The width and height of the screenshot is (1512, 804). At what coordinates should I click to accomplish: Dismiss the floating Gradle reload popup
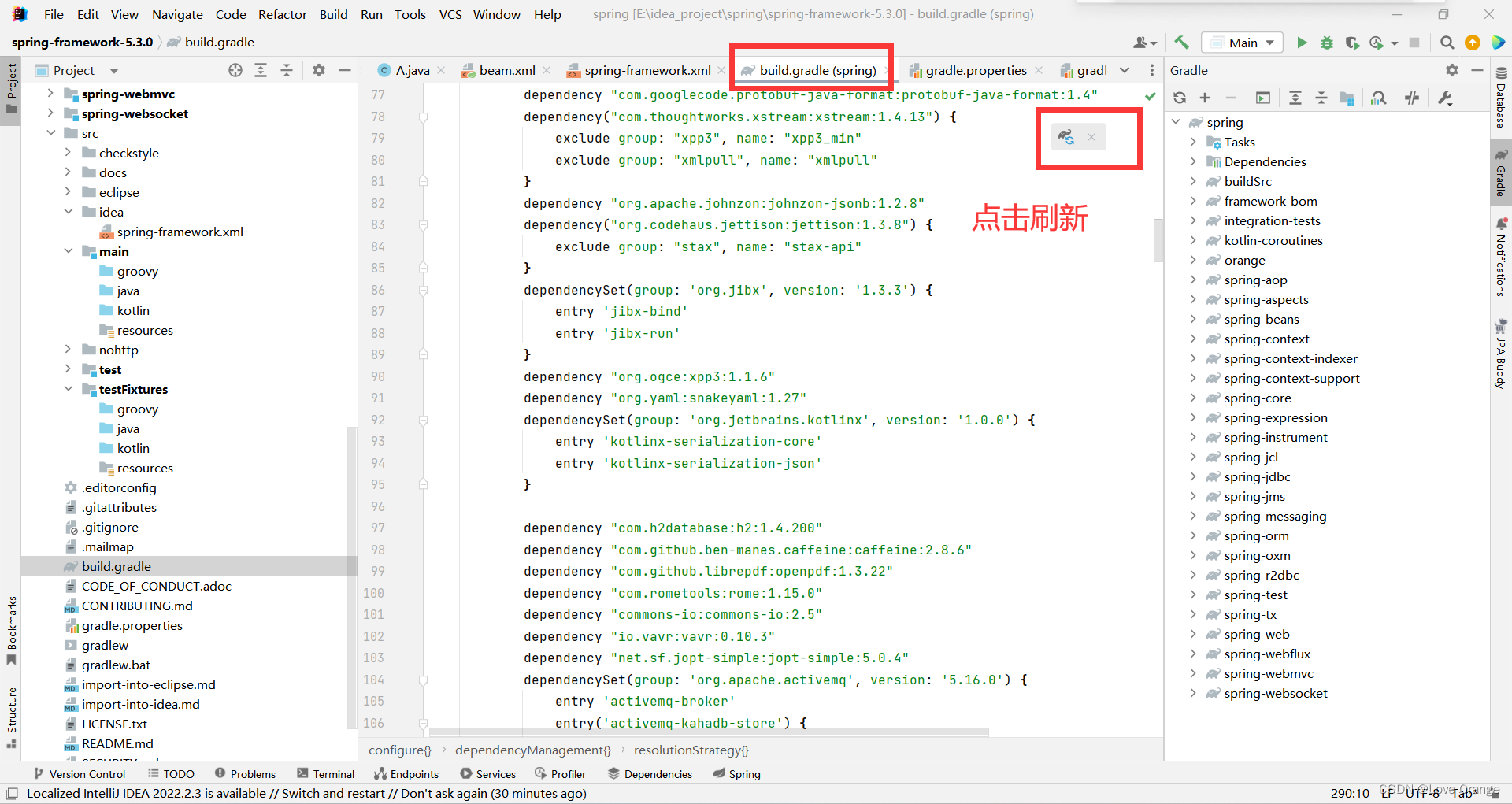click(1091, 137)
